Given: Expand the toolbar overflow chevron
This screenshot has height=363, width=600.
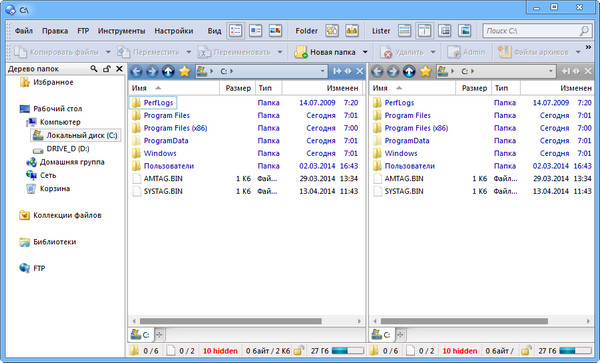Looking at the screenshot, I should point(589,47).
